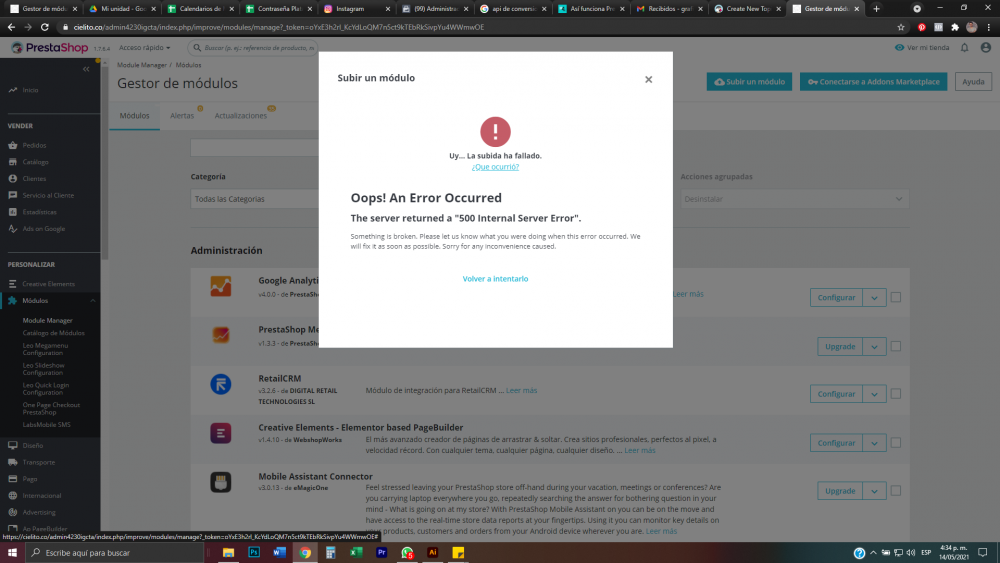Open Servicio al Cliente in sidebar

click(x=50, y=195)
